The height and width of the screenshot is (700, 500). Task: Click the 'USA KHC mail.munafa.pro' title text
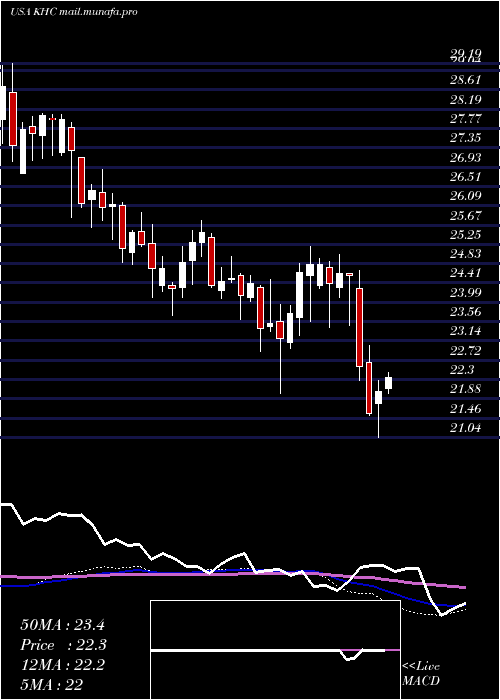coord(73,12)
